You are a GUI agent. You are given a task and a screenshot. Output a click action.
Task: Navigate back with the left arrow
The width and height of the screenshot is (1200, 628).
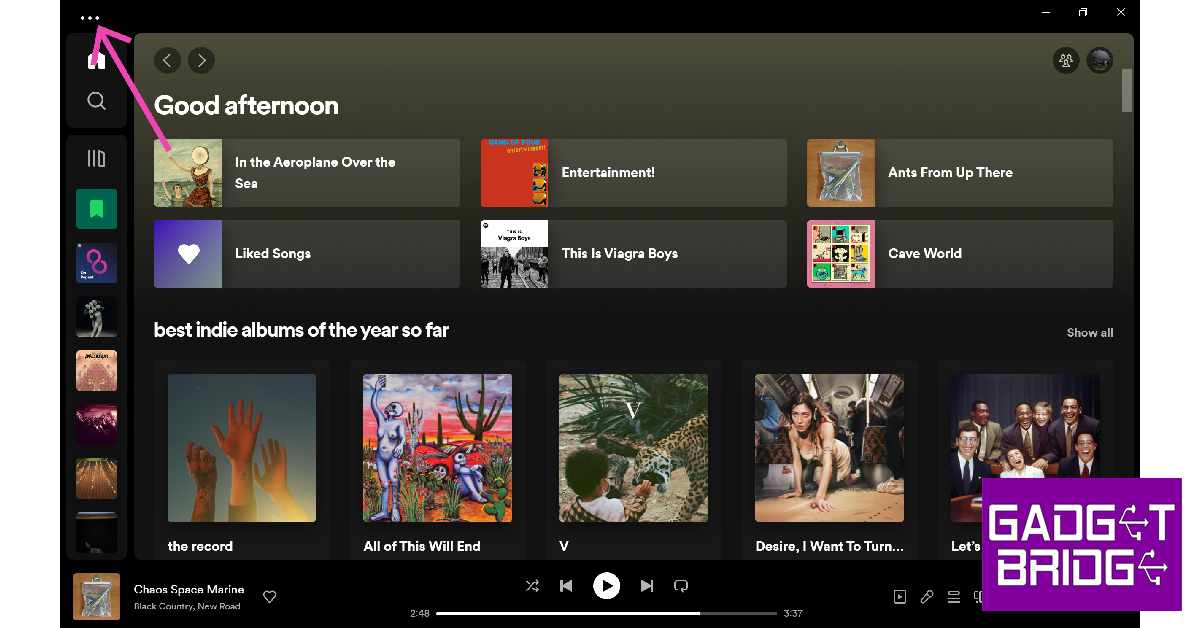coord(167,61)
